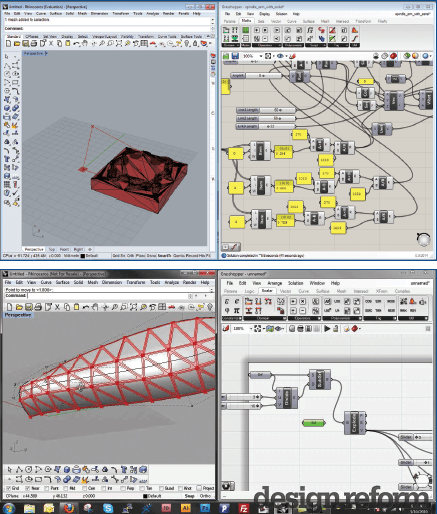
Task: Click the Save icon in top Rhino toolbar
Action: (x=26, y=44)
